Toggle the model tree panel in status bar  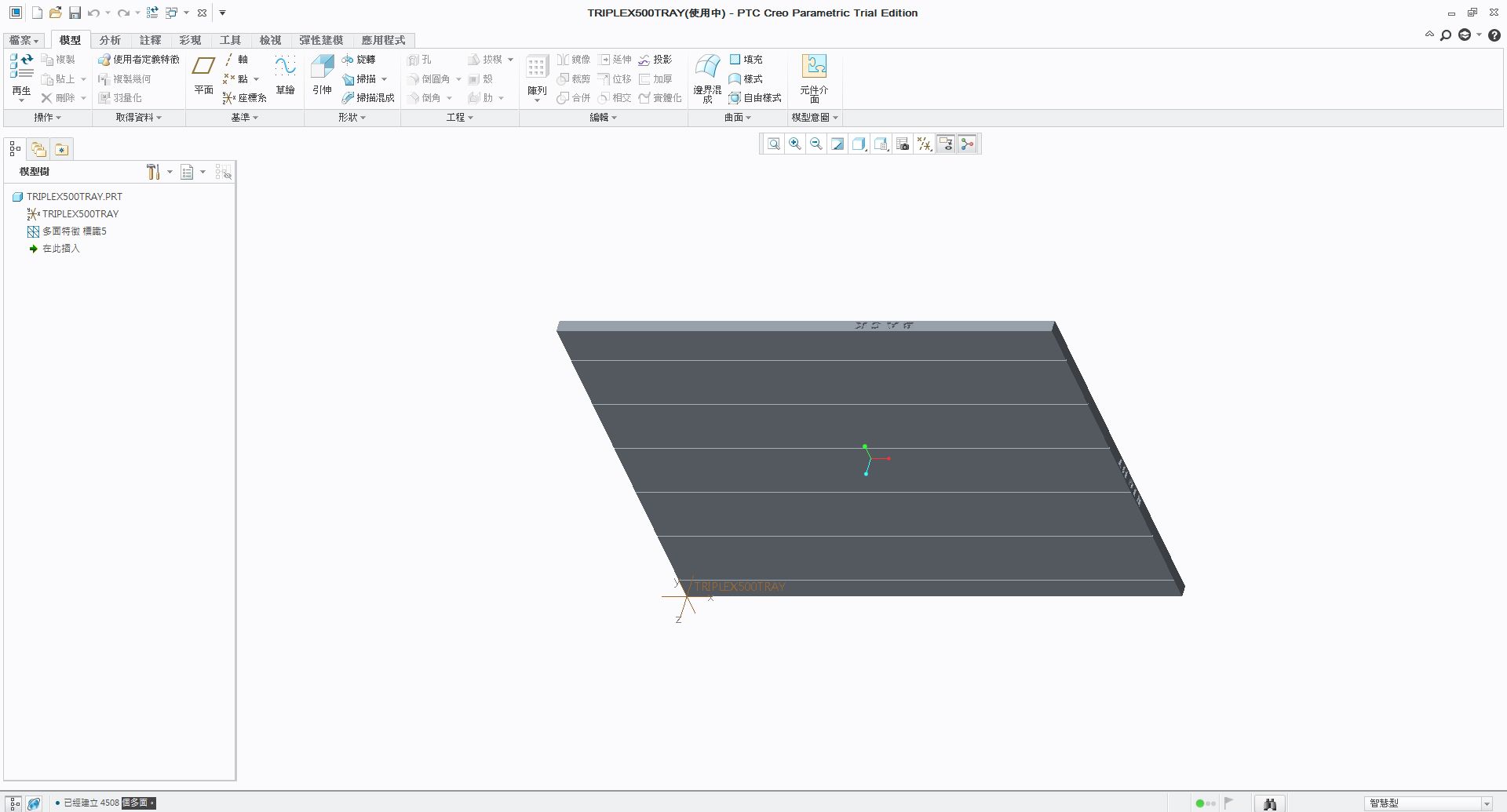[x=14, y=803]
